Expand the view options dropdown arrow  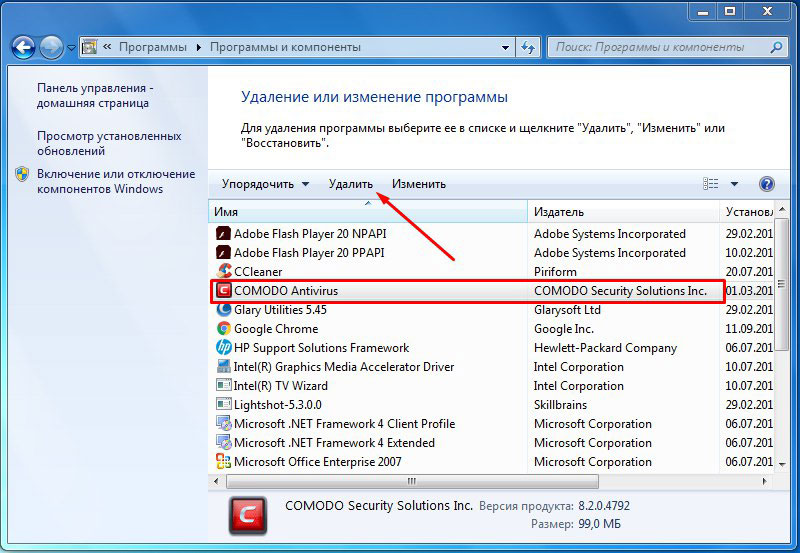tap(734, 184)
